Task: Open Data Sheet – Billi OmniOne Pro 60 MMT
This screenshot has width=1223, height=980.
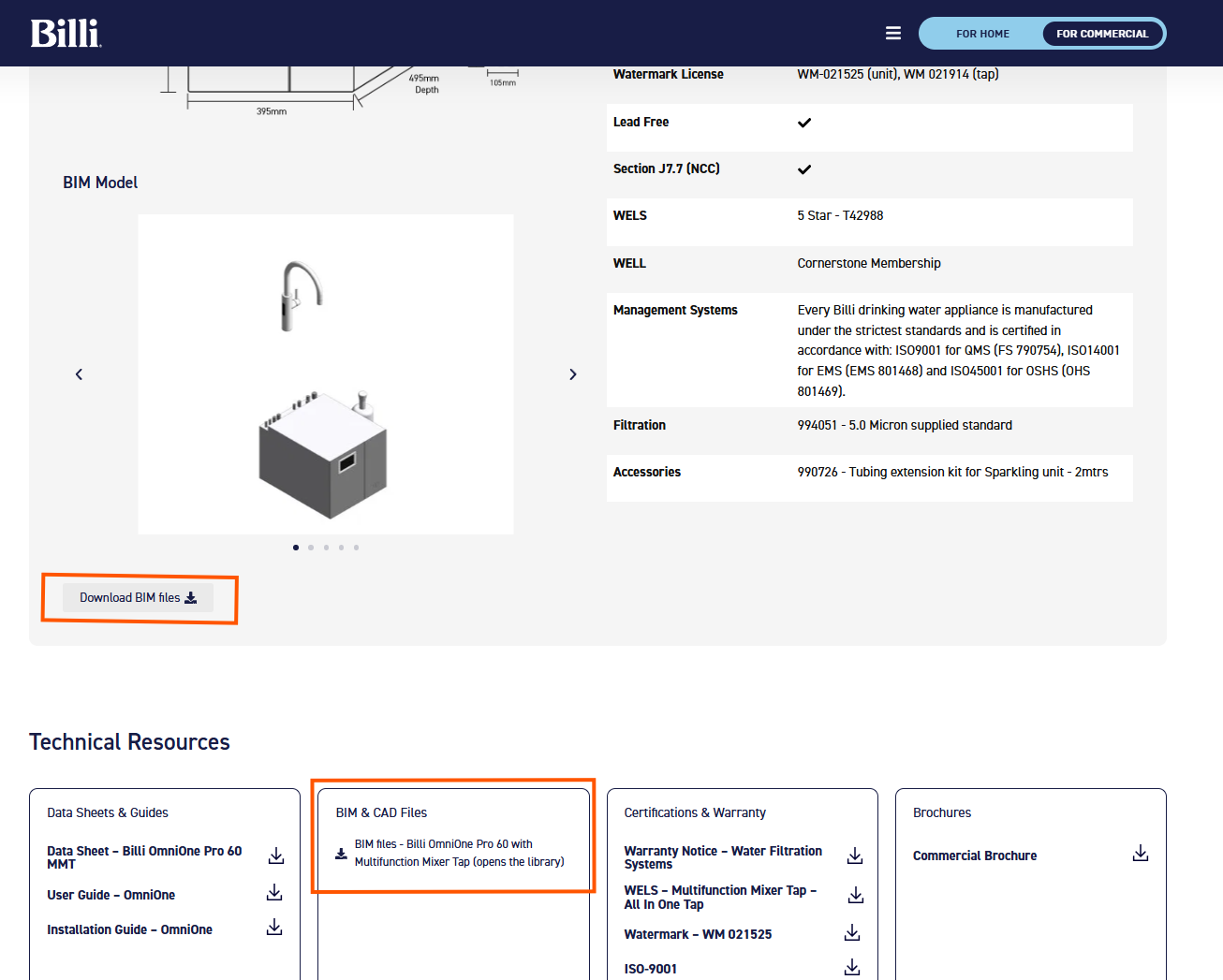Action: tap(144, 857)
